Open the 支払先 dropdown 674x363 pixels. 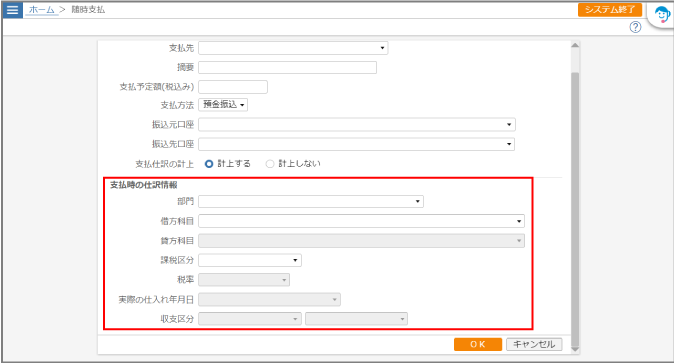293,48
